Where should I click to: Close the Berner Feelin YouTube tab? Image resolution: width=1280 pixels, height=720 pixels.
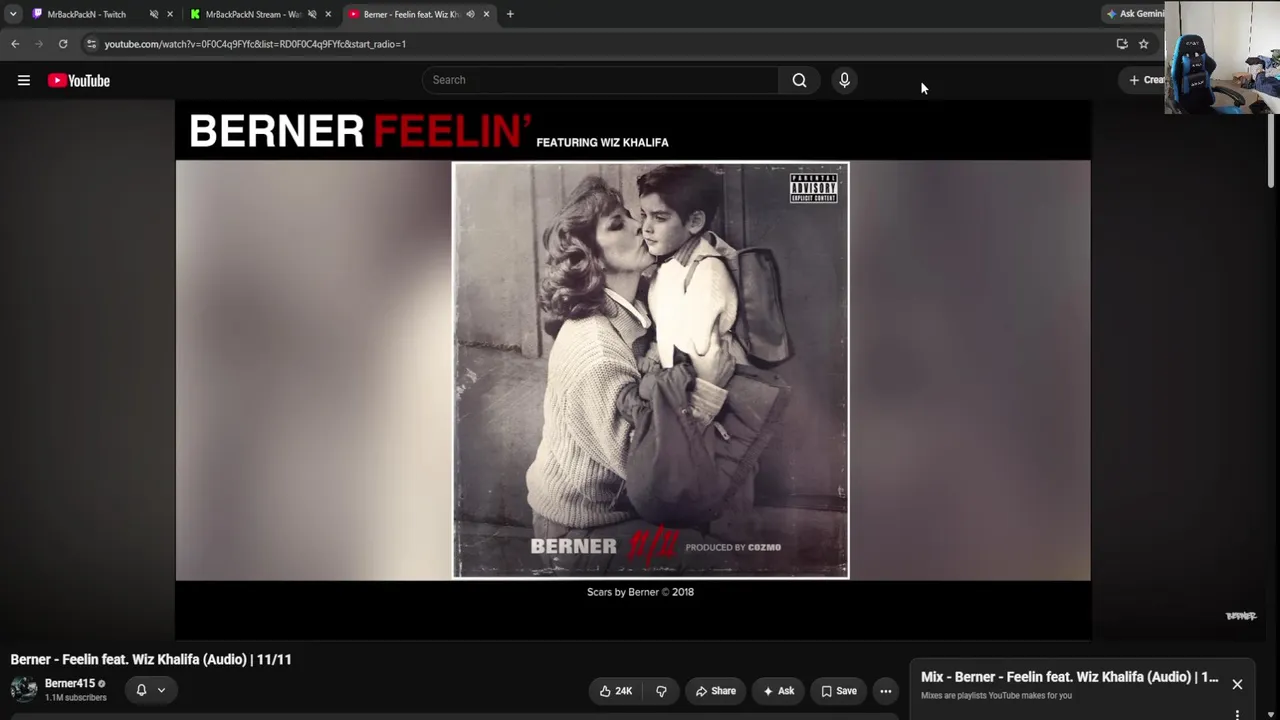coord(486,14)
